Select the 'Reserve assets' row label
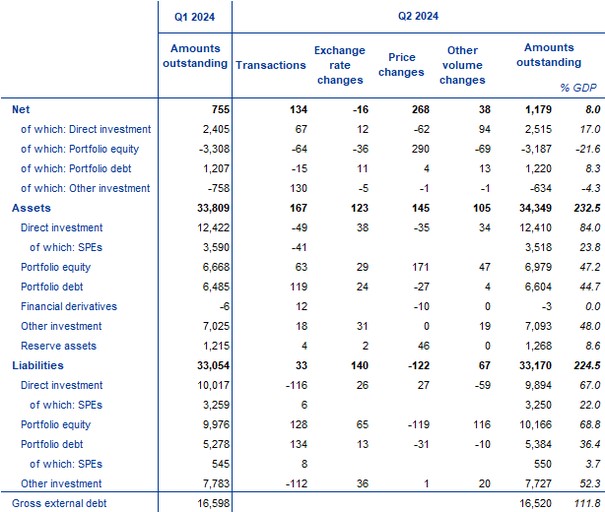 coord(58,345)
